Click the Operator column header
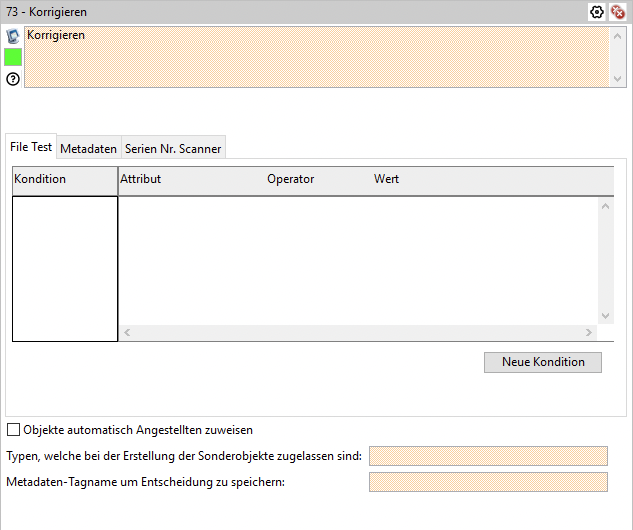Image resolution: width=633 pixels, height=530 pixels. click(316, 180)
